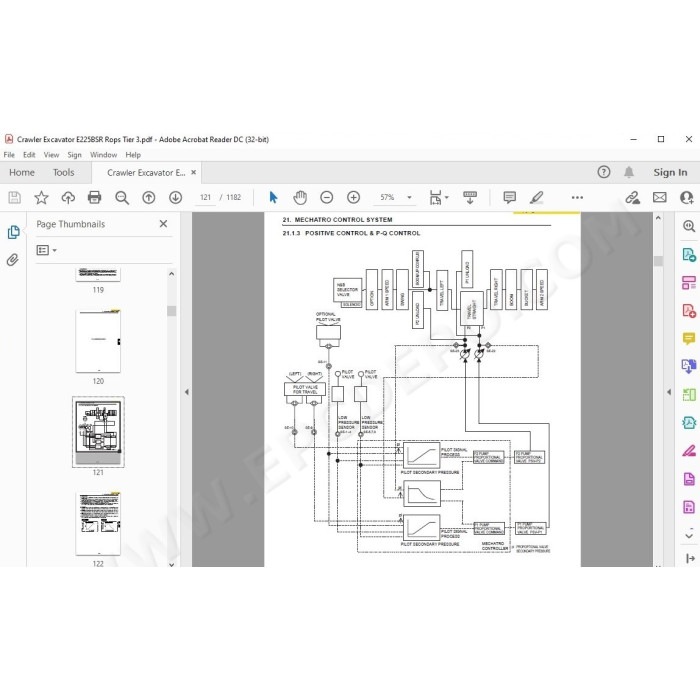Collapse left navigation pane arrow
Screen dimensions: 700x700
pos(187,392)
